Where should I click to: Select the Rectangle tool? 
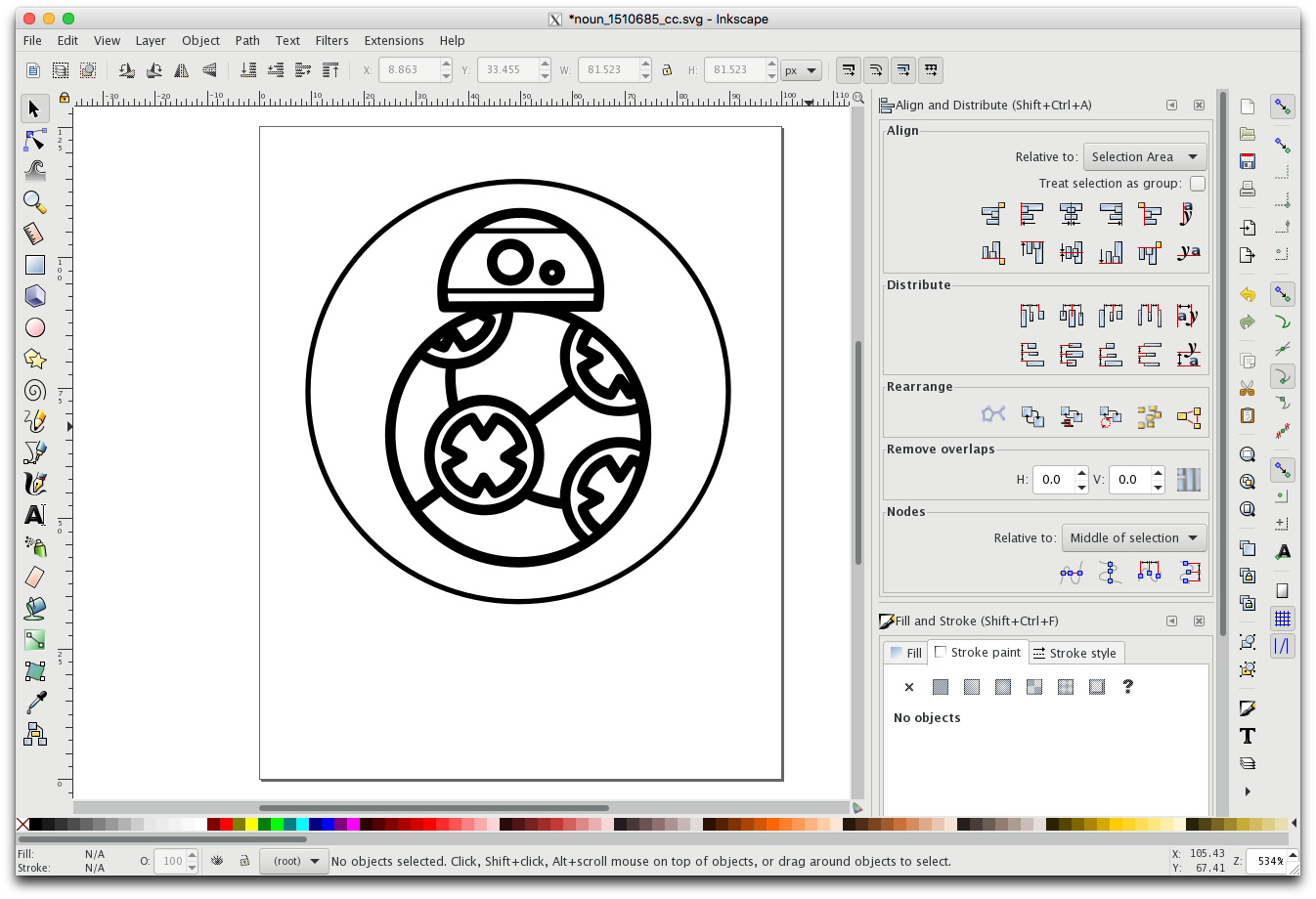34,265
